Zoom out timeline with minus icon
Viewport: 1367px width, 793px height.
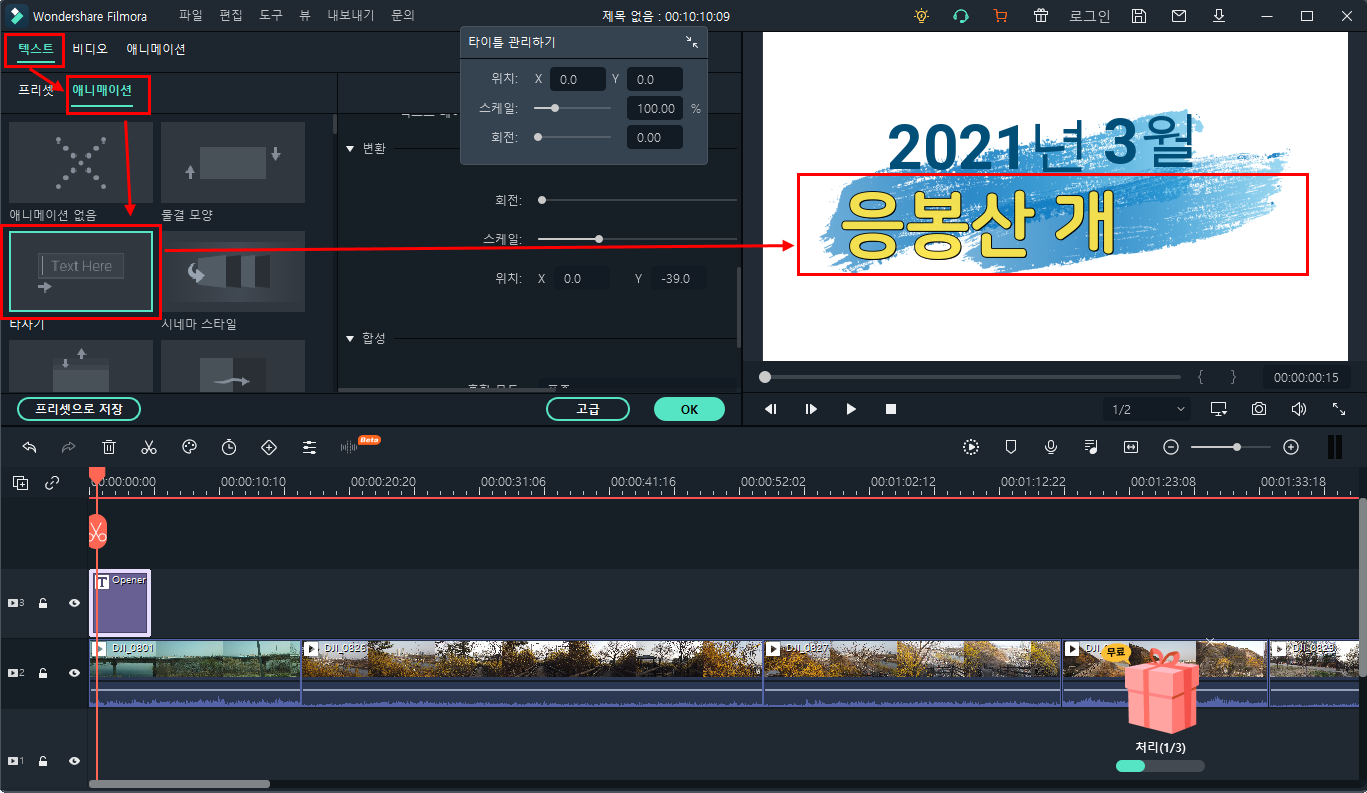[1171, 447]
